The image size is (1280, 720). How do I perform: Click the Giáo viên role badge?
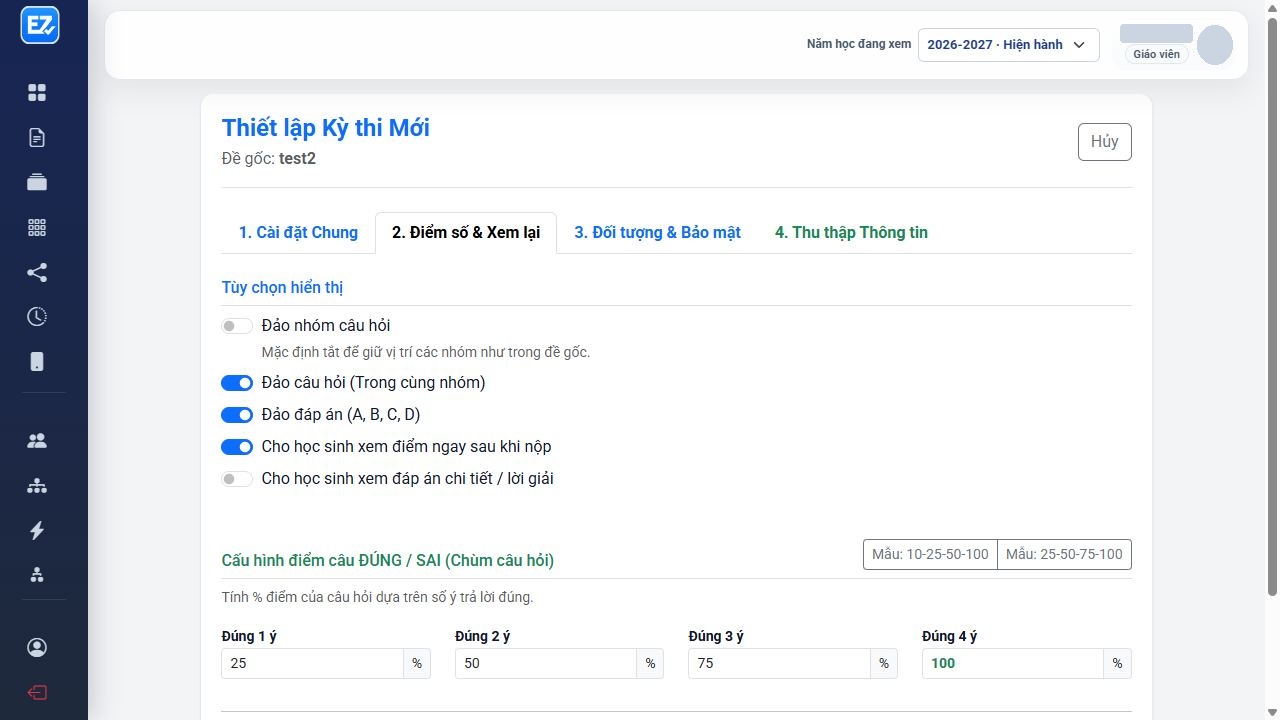click(1156, 55)
